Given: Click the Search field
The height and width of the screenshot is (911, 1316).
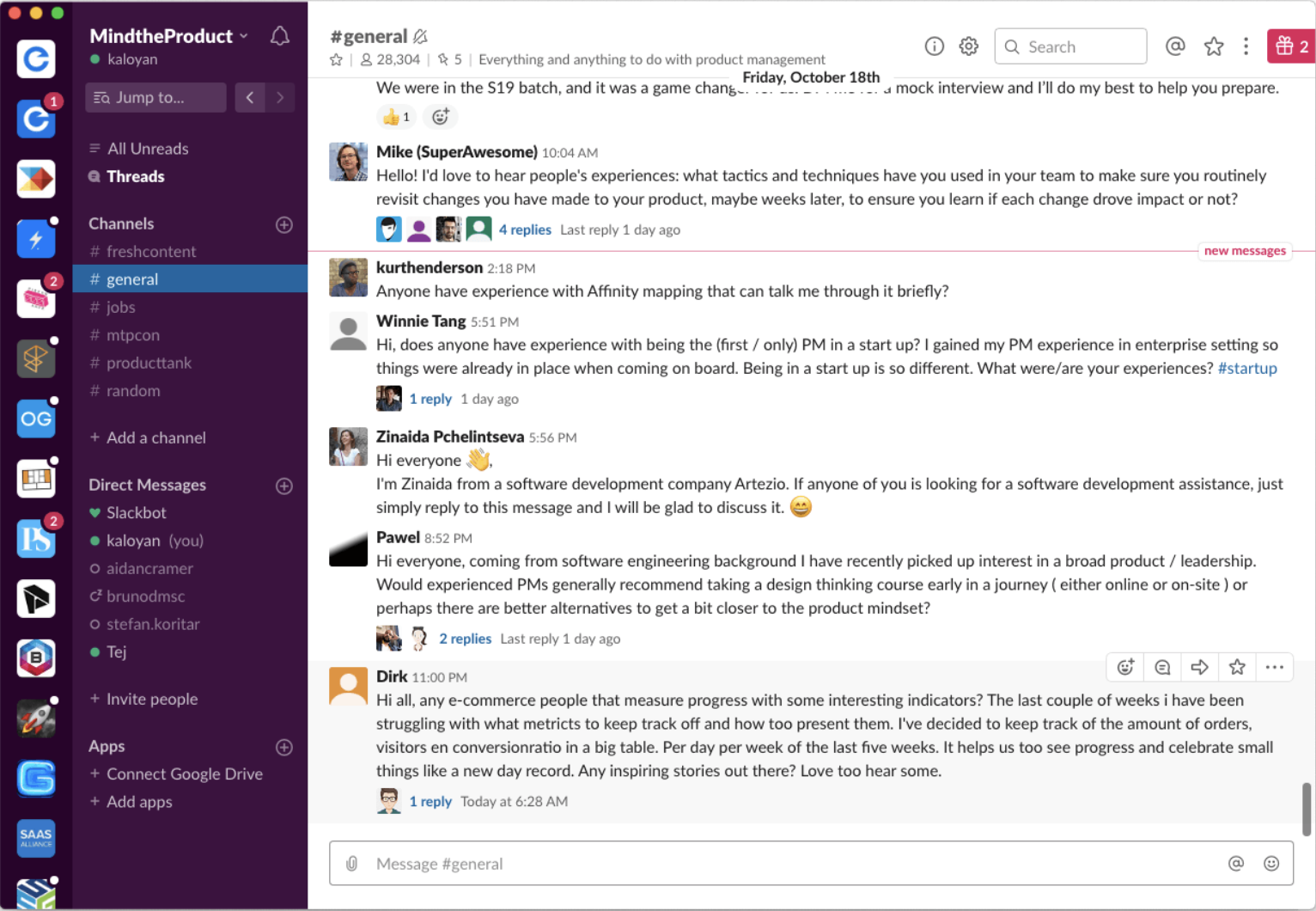Looking at the screenshot, I should coord(1070,46).
